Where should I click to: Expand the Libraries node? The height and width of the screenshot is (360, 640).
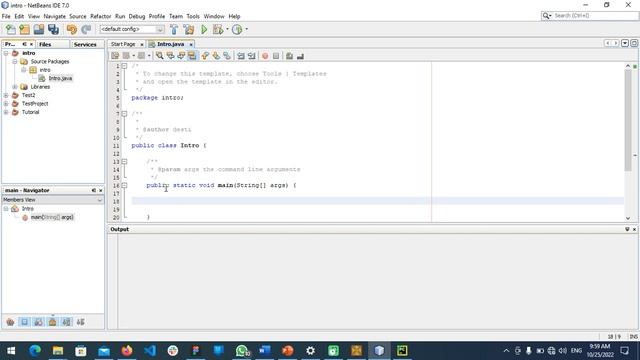[x=15, y=87]
